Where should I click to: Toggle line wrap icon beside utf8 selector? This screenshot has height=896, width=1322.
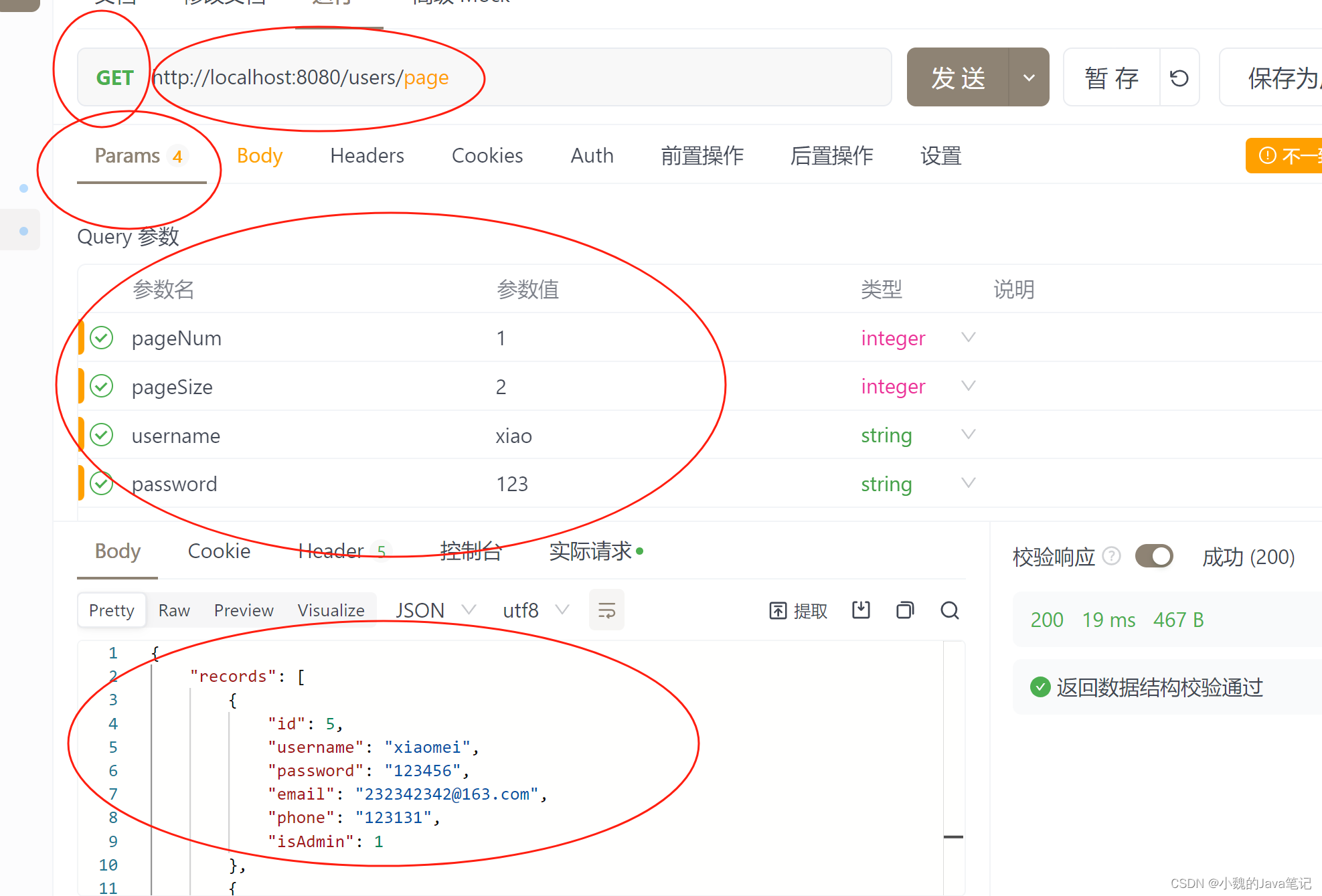(606, 610)
